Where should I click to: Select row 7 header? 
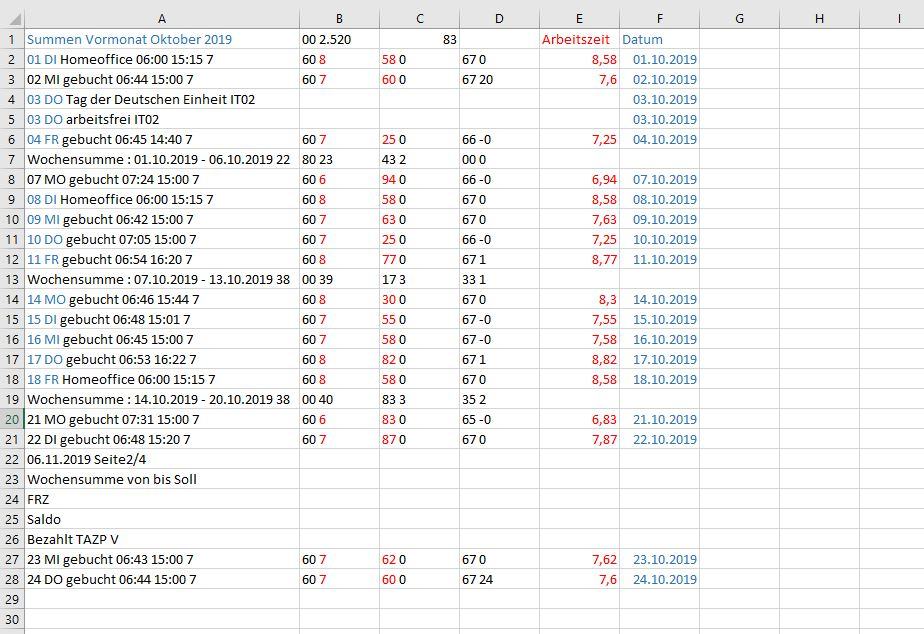coord(12,160)
